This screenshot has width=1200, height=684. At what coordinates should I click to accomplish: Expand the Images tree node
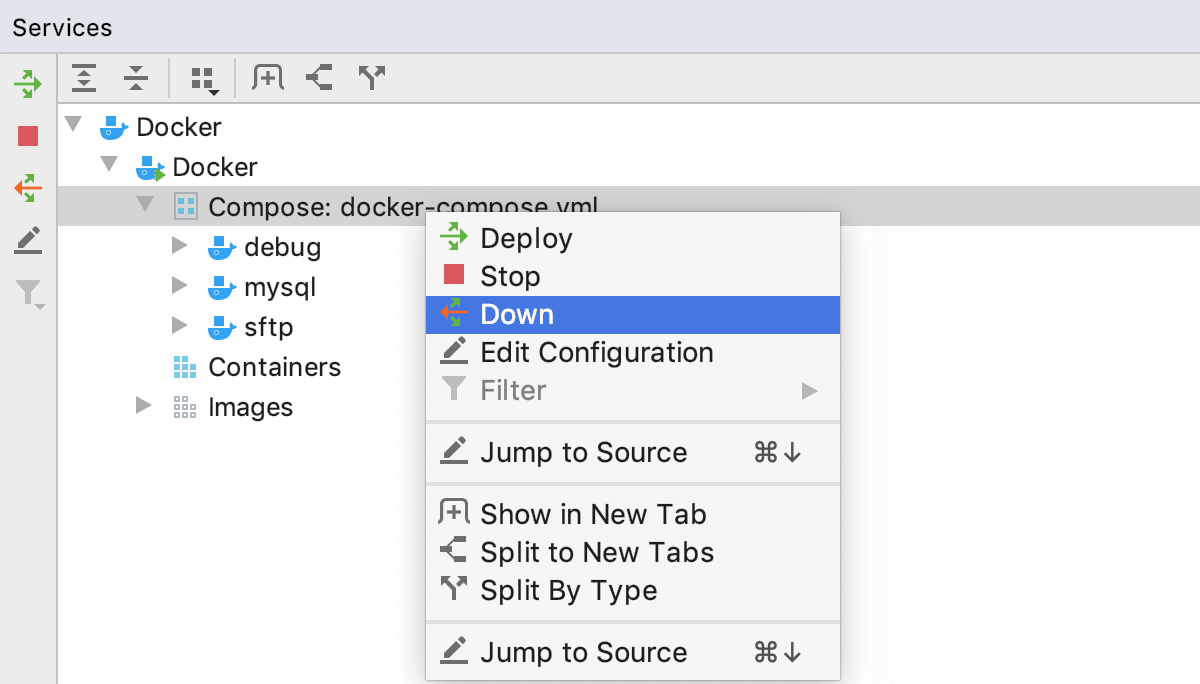145,407
